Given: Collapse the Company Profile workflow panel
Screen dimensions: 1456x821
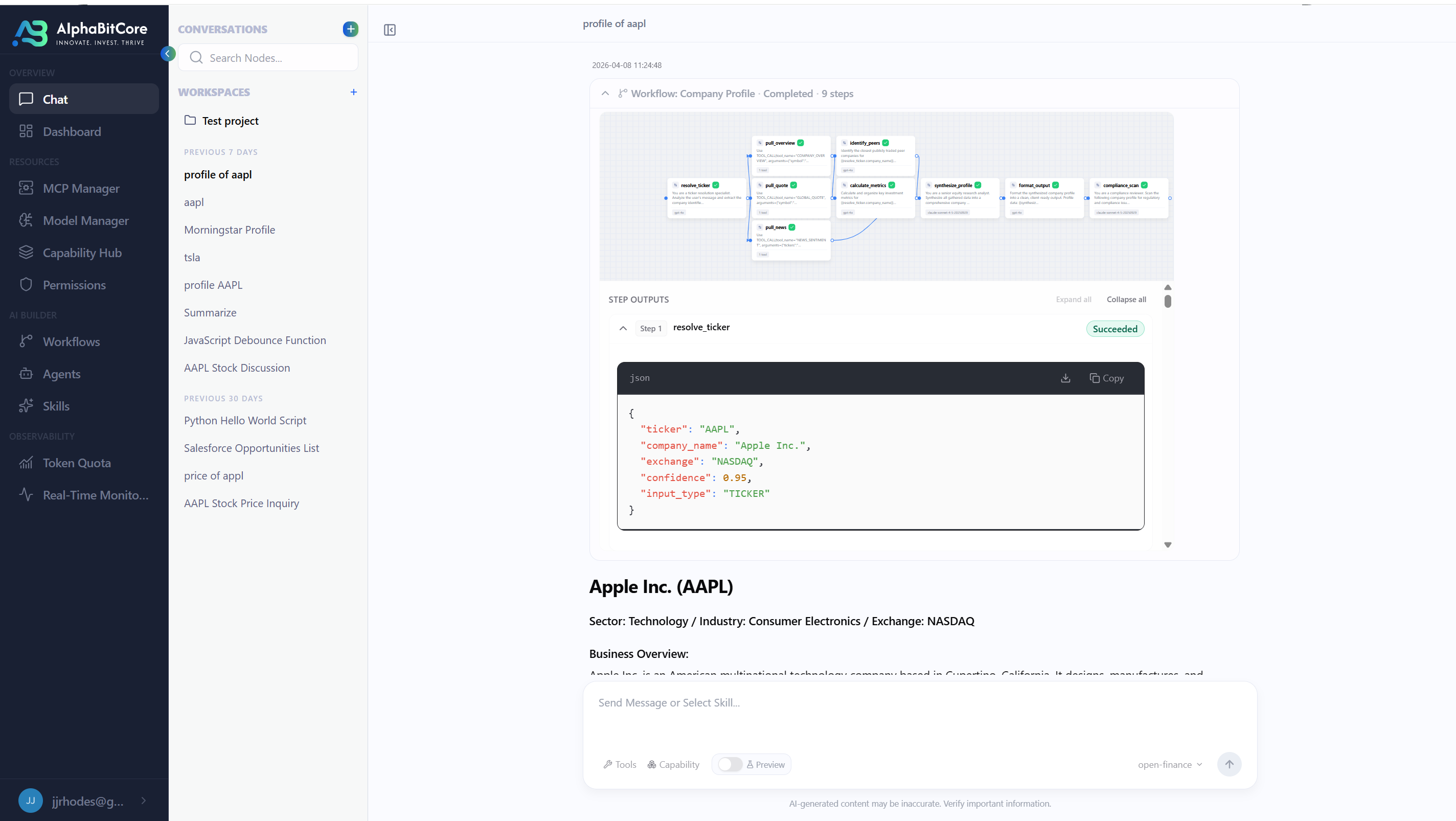Looking at the screenshot, I should click(605, 93).
